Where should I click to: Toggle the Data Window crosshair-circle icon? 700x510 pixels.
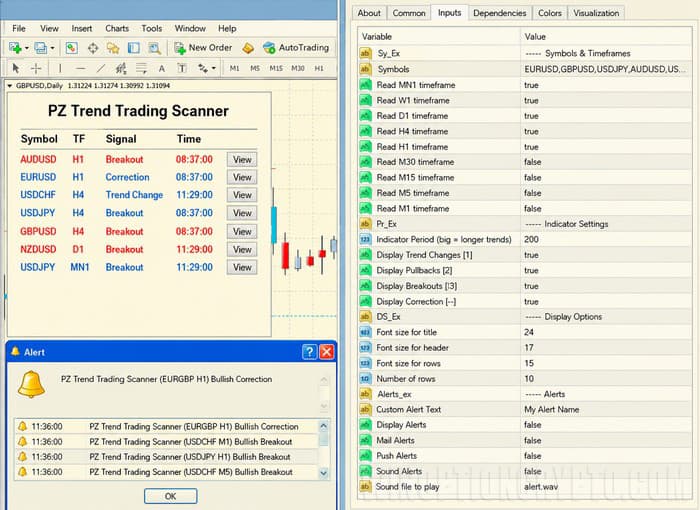[x=93, y=48]
